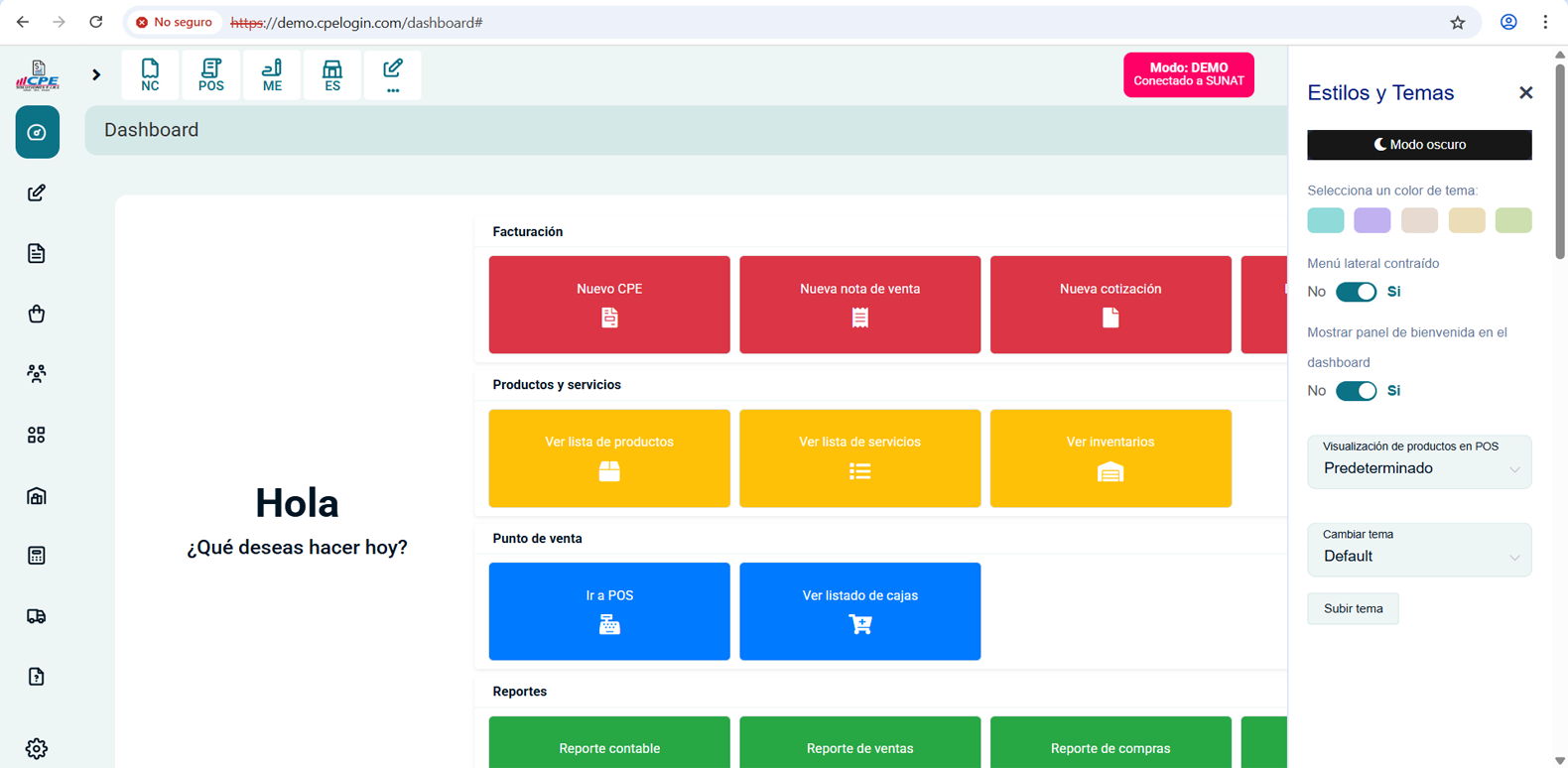Open the POS shortcut in top toolbar
The height and width of the screenshot is (768, 1568).
[210, 75]
